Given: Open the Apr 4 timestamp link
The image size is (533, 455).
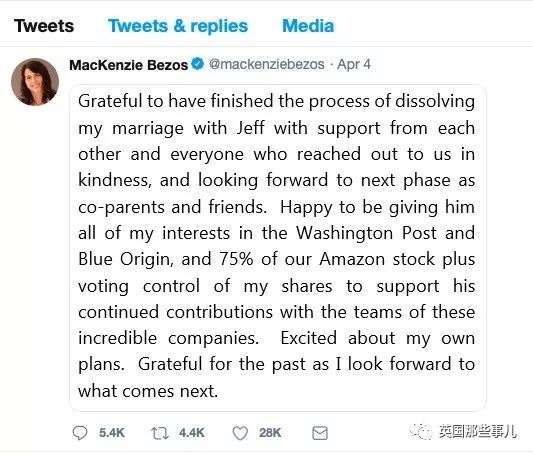Looking at the screenshot, I should point(354,64).
